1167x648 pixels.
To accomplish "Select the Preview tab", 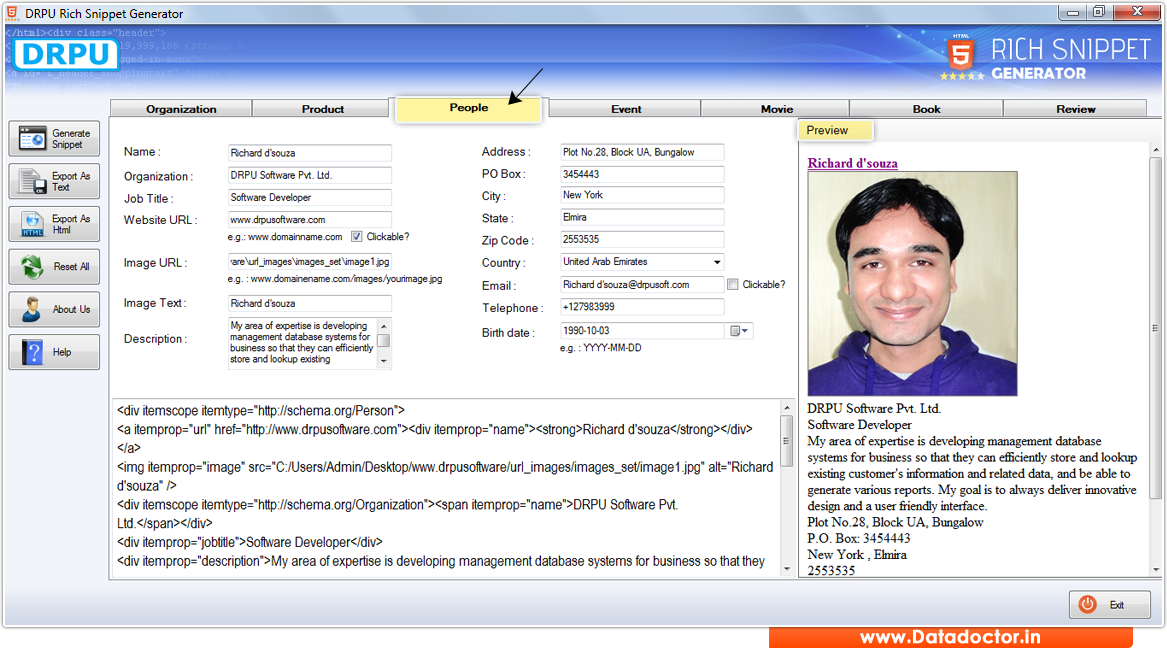I will click(x=835, y=130).
